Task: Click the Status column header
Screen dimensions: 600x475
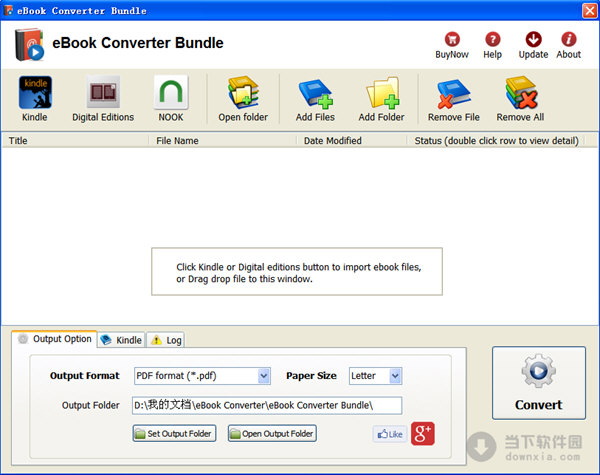Action: coord(496,141)
